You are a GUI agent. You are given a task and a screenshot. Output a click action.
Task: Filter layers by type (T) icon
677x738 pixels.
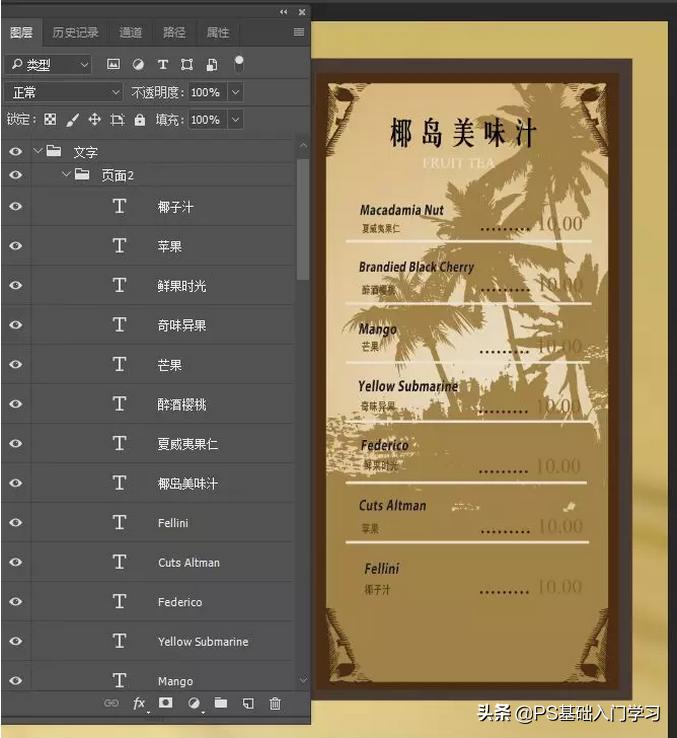pos(162,64)
